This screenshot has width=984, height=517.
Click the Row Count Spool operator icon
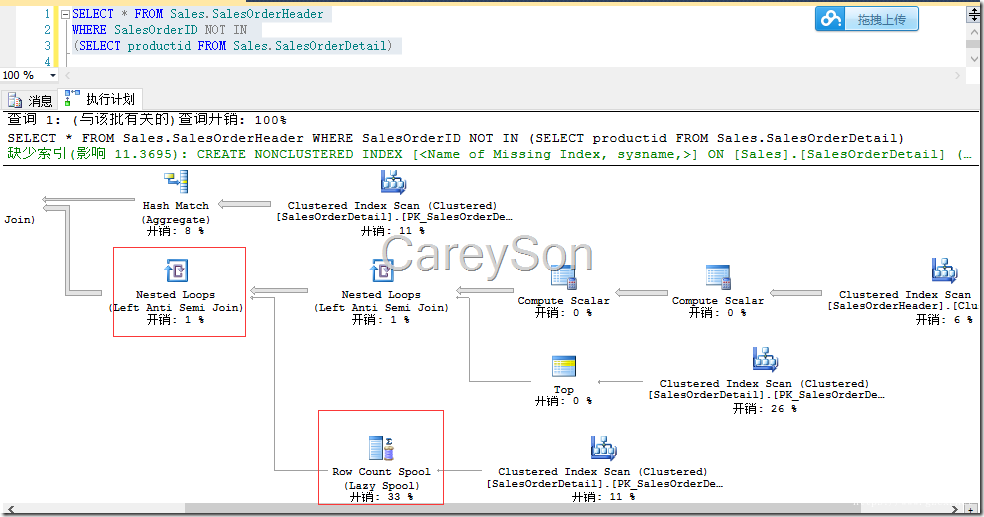click(x=381, y=448)
